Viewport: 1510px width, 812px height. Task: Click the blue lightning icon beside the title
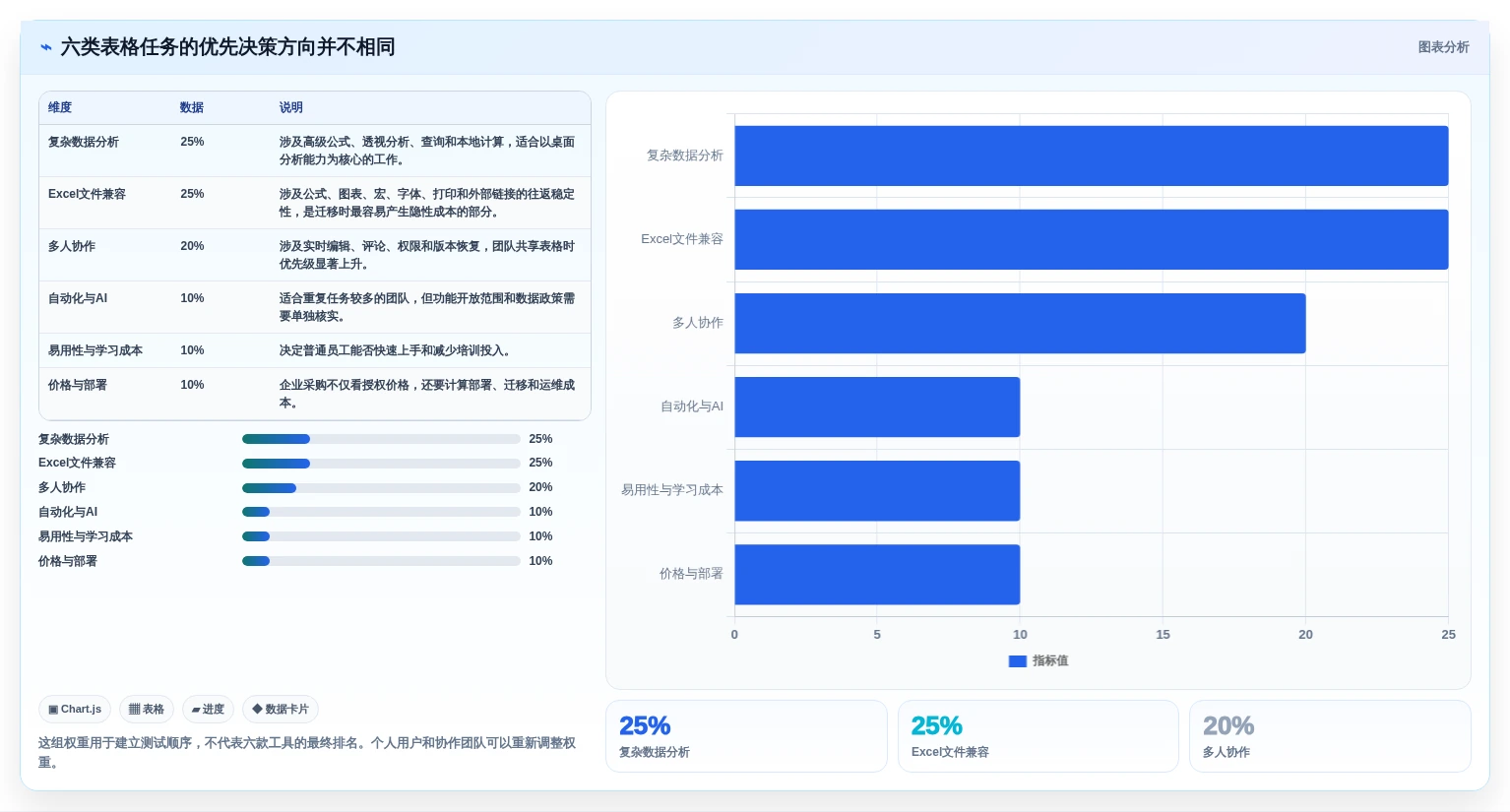(45, 47)
